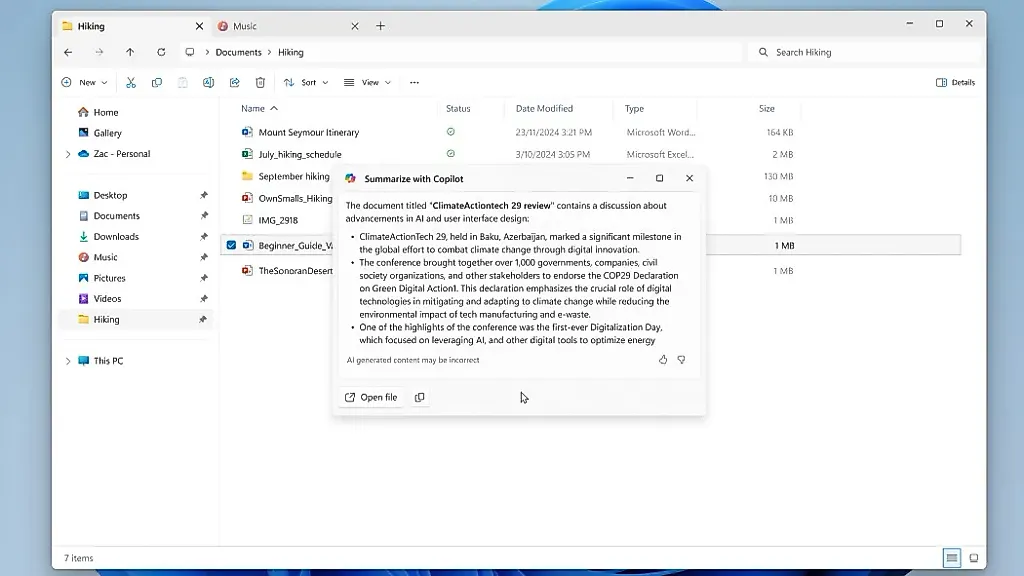Click Hiking in the address breadcrumb

[291, 52]
